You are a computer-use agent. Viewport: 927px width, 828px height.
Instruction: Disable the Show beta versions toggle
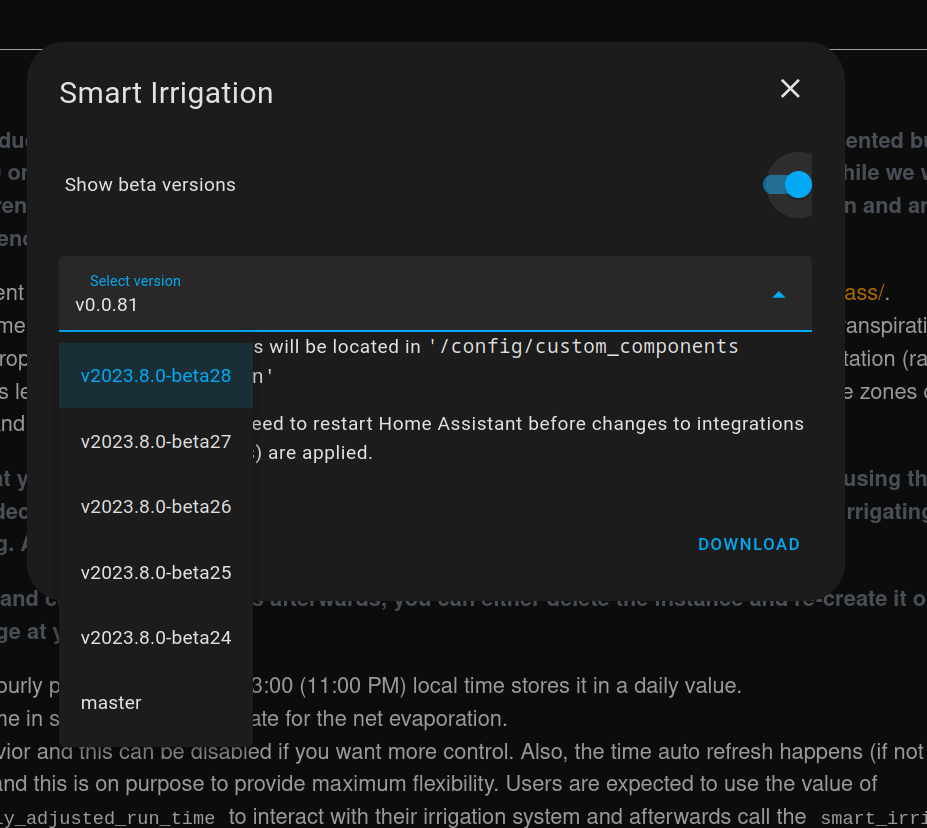pos(787,185)
